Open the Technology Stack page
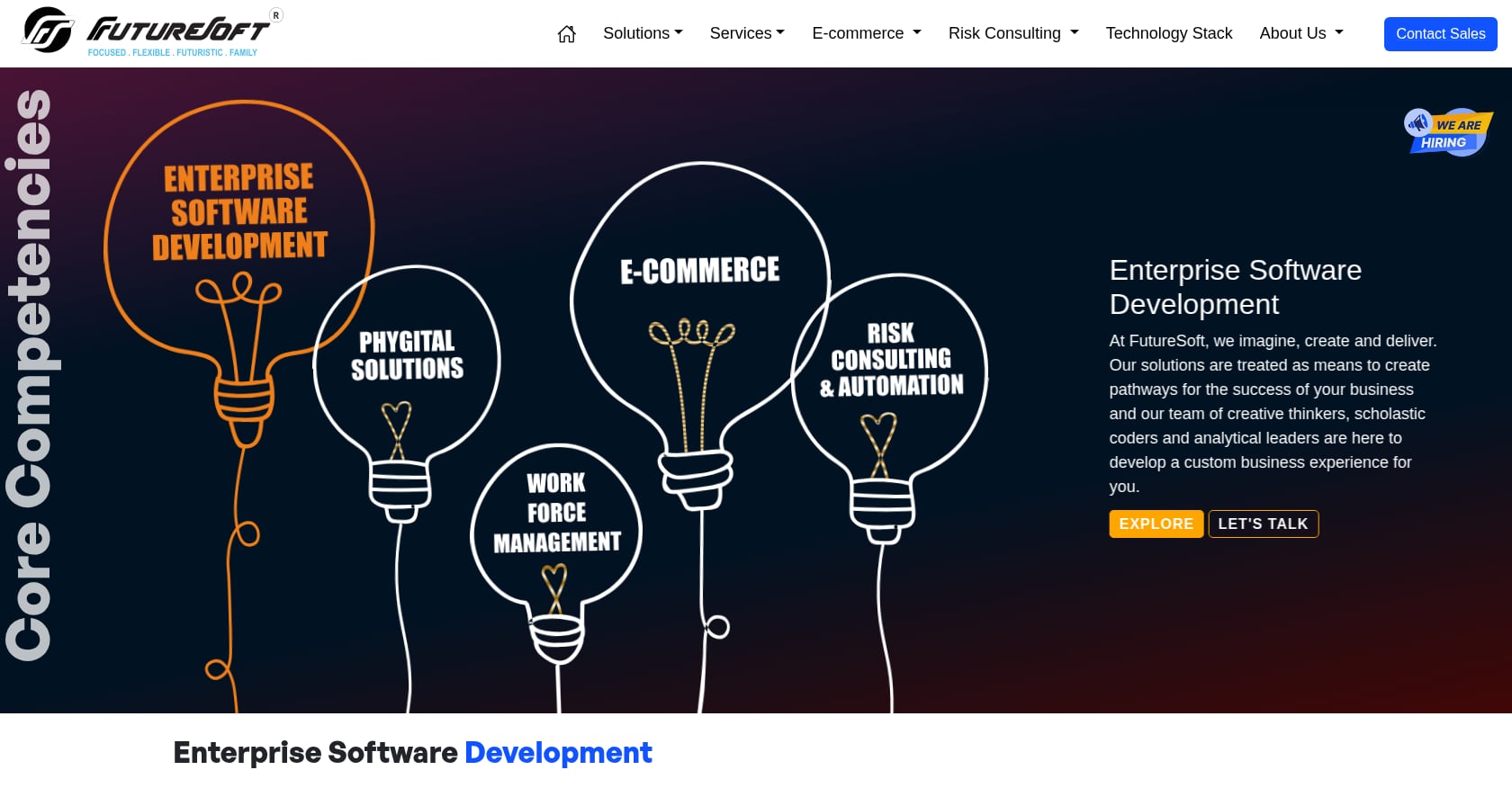Viewport: 1512px width, 788px height. pyautogui.click(x=1169, y=33)
